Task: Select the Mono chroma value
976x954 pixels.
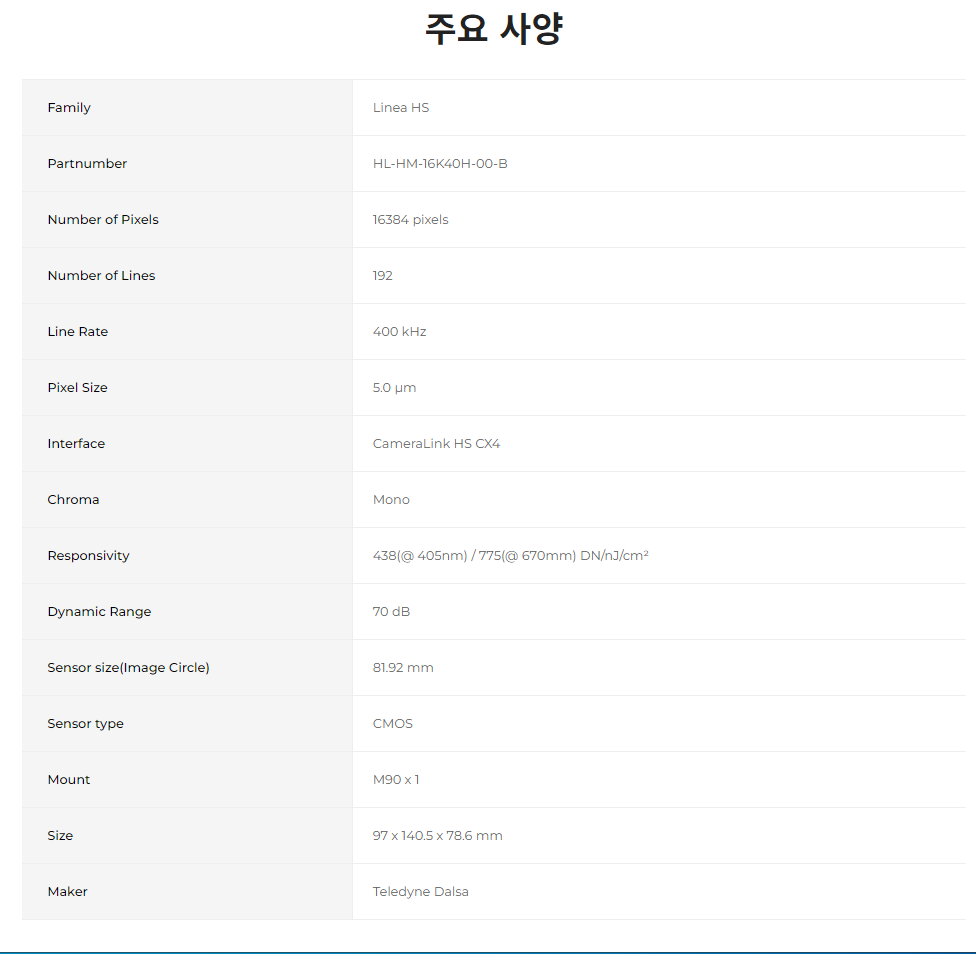Action: click(391, 500)
